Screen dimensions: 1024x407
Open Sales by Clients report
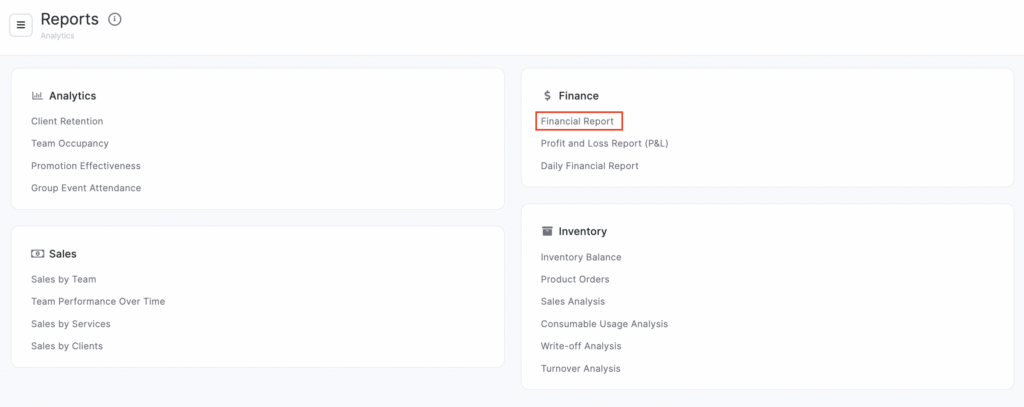coord(67,346)
